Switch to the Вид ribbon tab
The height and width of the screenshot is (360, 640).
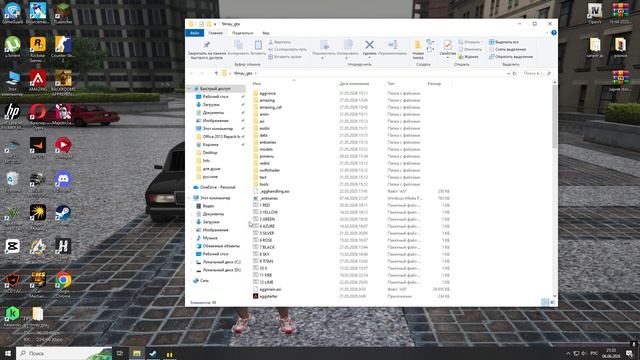(x=266, y=33)
